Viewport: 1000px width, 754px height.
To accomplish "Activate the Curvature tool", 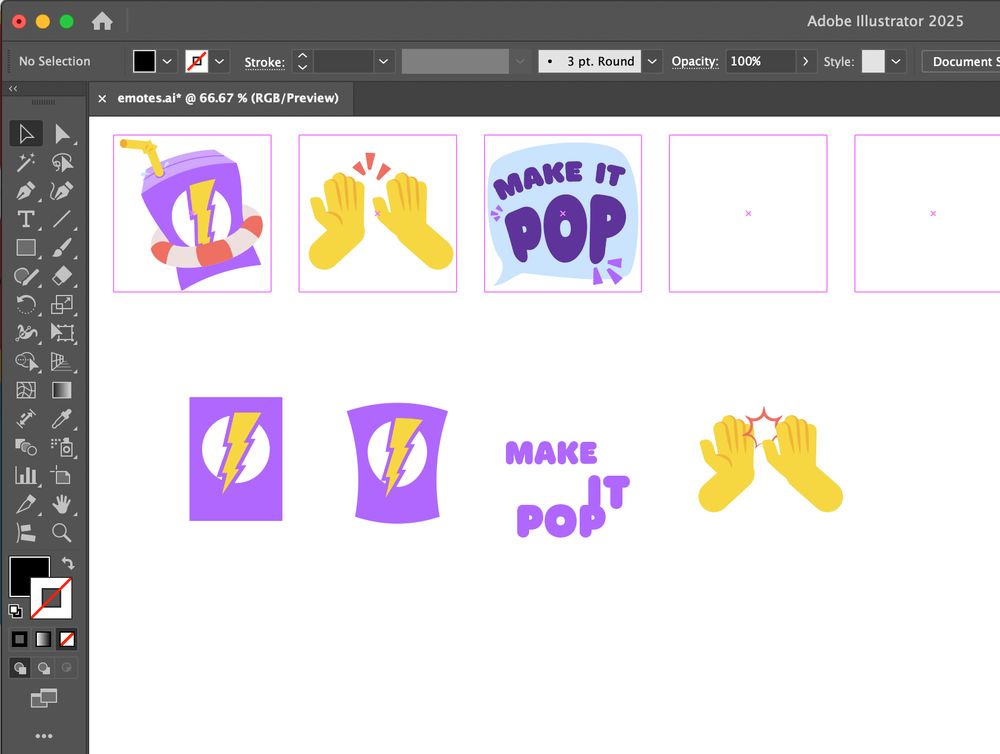I will click(x=62, y=191).
